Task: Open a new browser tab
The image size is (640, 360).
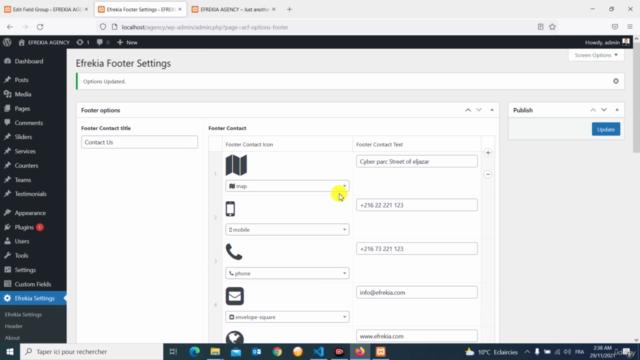Action: pos(289,9)
